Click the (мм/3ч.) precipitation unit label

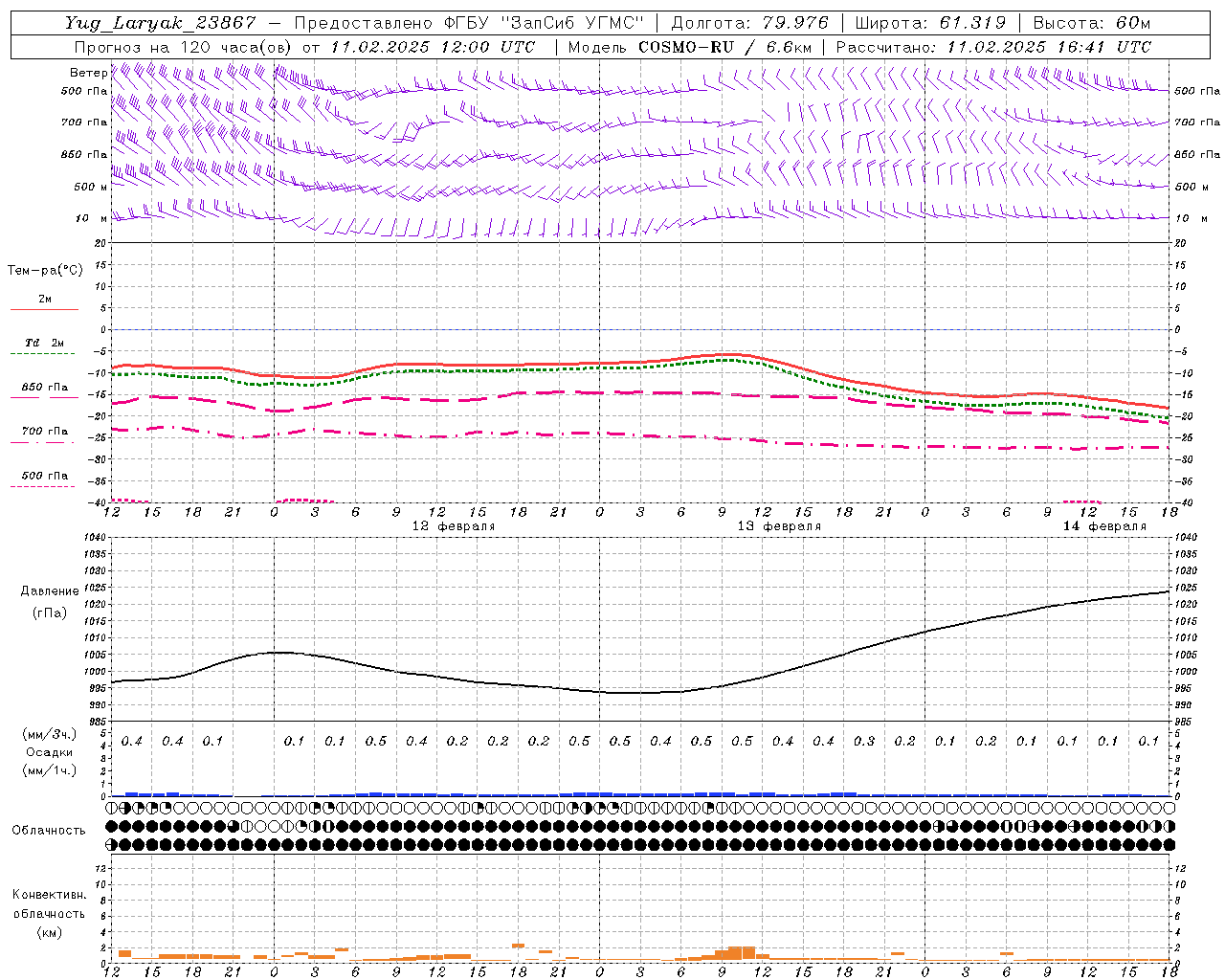50,734
